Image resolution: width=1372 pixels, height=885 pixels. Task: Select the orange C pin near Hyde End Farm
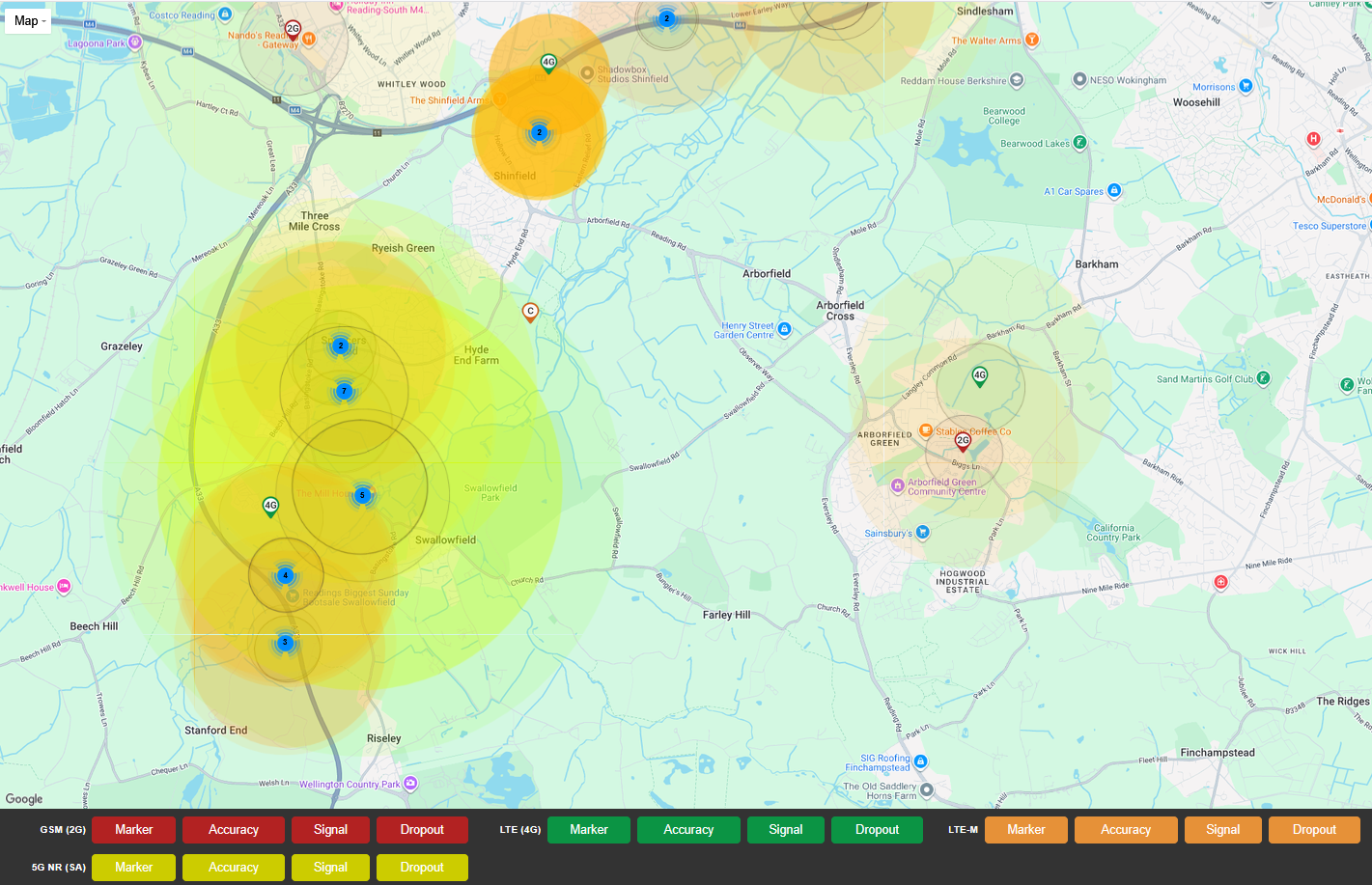click(530, 312)
